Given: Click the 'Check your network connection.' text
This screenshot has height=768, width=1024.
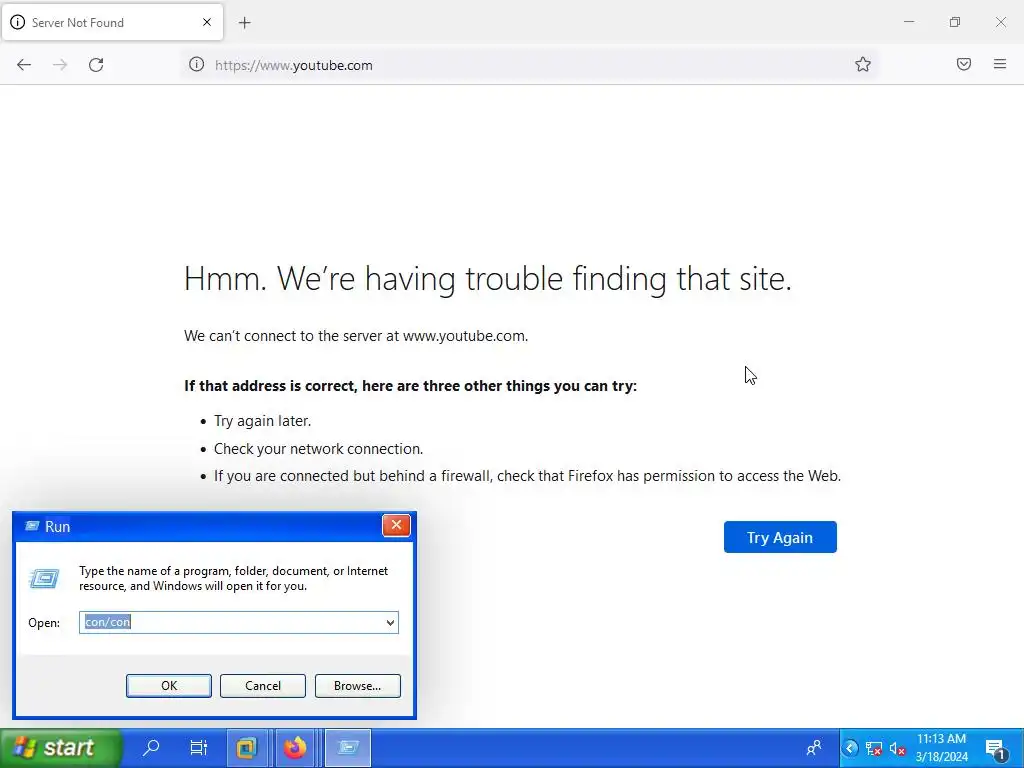Looking at the screenshot, I should coord(318,449).
